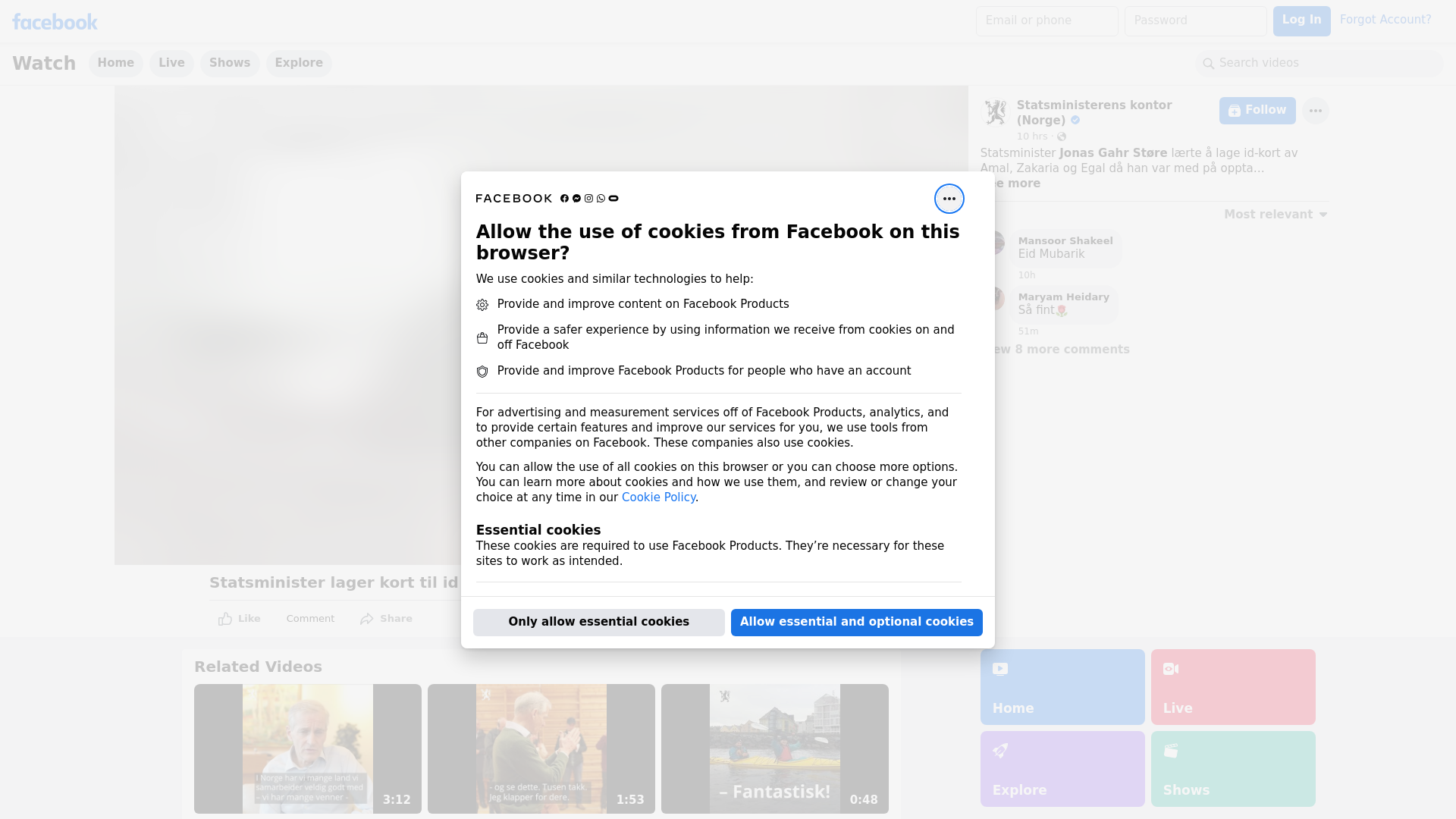Click Only allow essential cookies

(598, 623)
